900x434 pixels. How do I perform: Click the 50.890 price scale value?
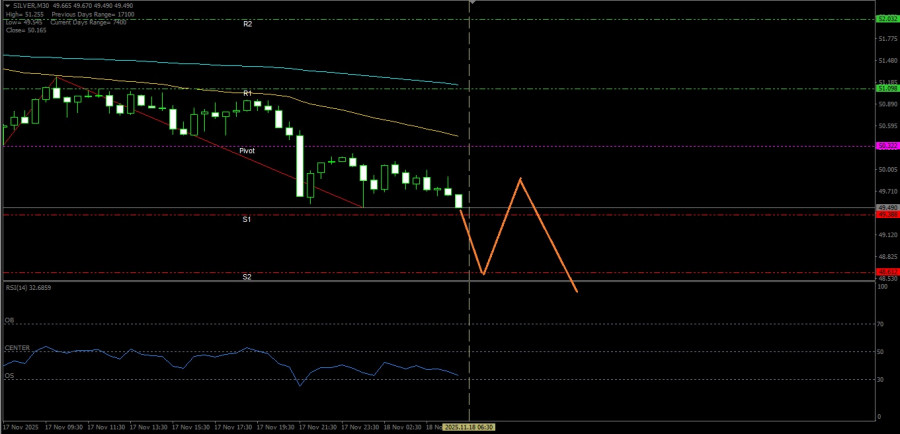(887, 104)
